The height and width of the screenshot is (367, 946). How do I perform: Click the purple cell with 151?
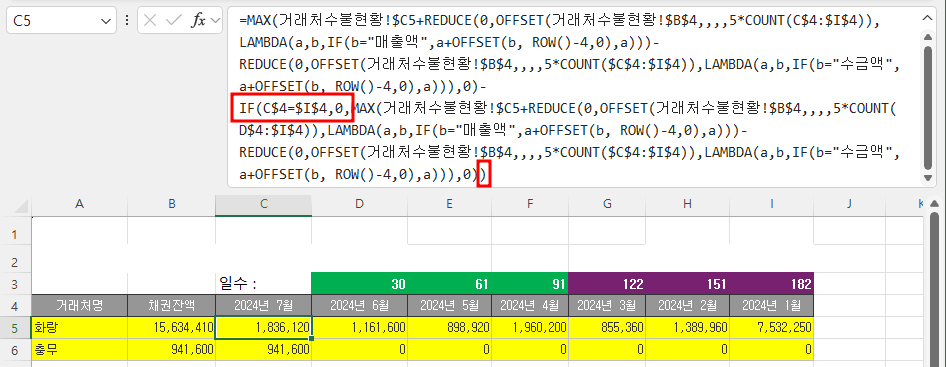[x=687, y=283]
